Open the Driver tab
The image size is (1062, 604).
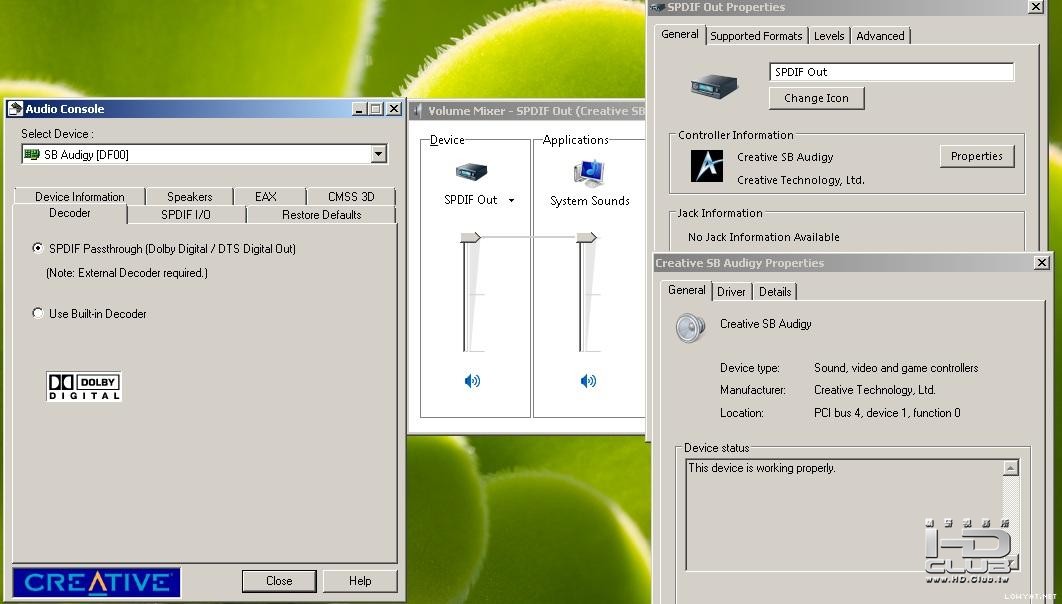click(x=731, y=292)
